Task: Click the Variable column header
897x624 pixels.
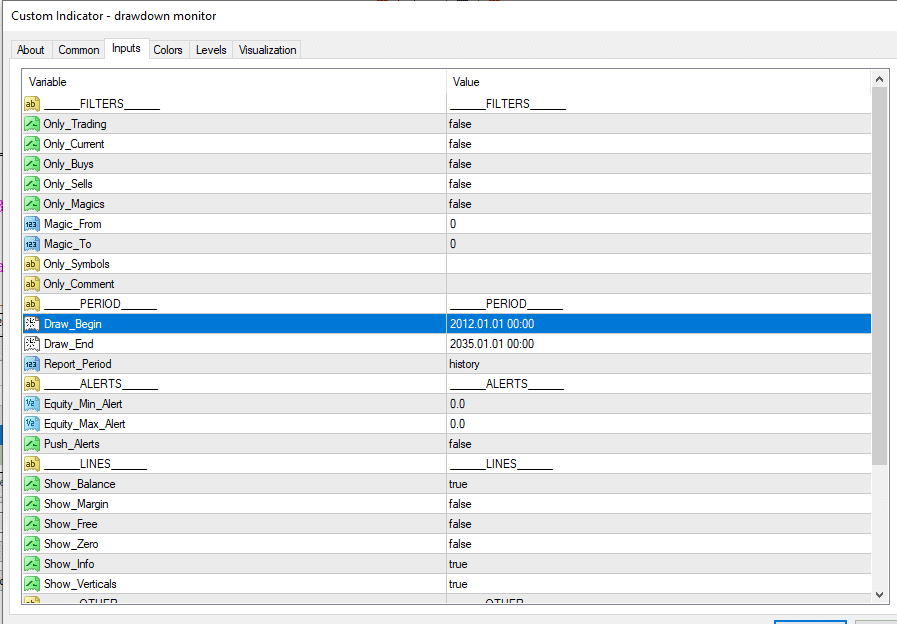Action: (235, 82)
